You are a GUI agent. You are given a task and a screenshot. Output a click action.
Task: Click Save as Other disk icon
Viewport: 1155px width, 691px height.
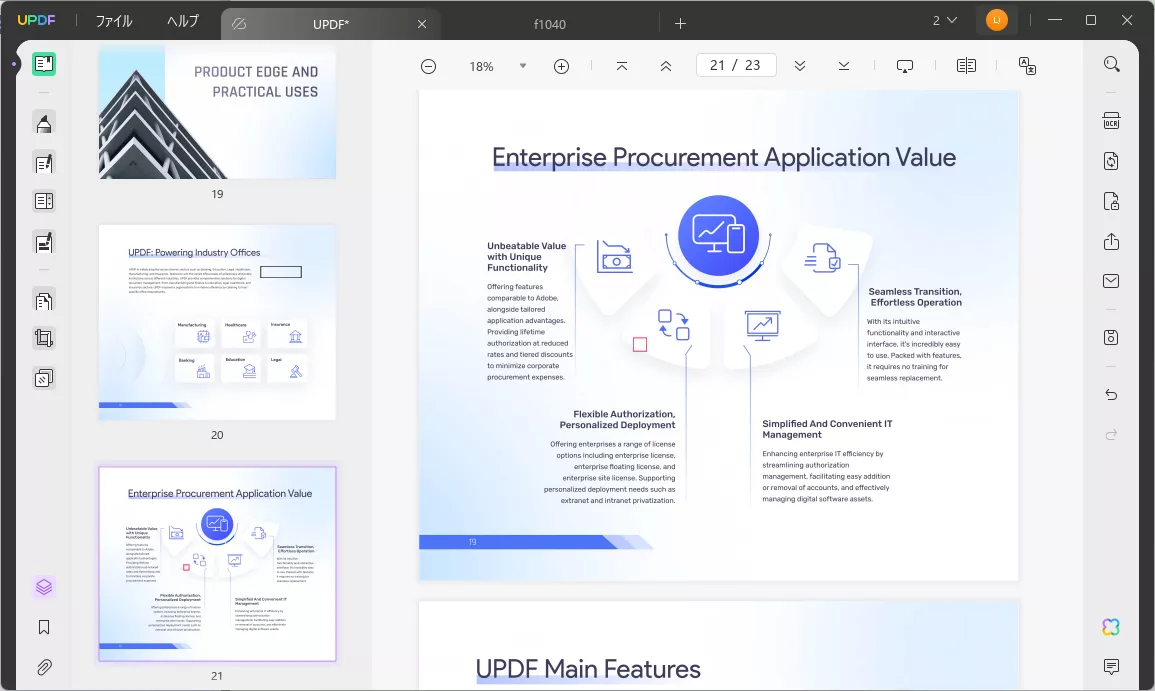coord(1112,337)
